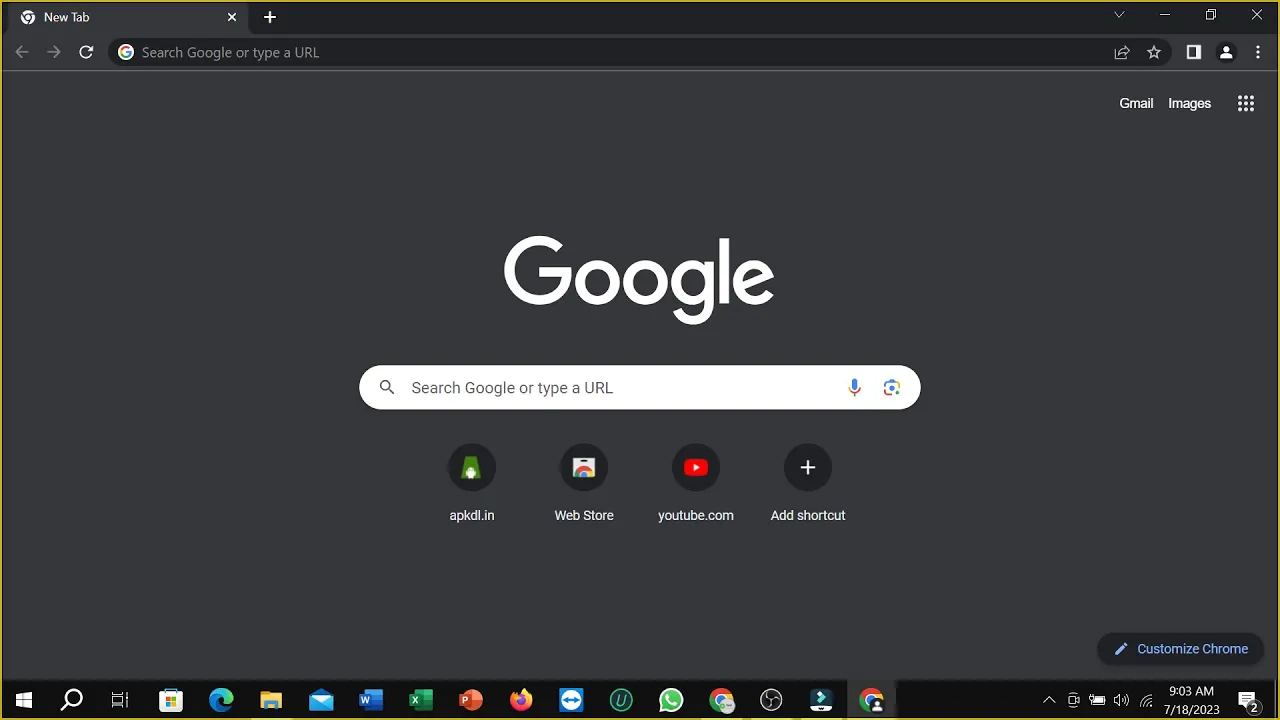This screenshot has width=1280, height=720.
Task: Click the Google logo
Action: tap(639, 279)
